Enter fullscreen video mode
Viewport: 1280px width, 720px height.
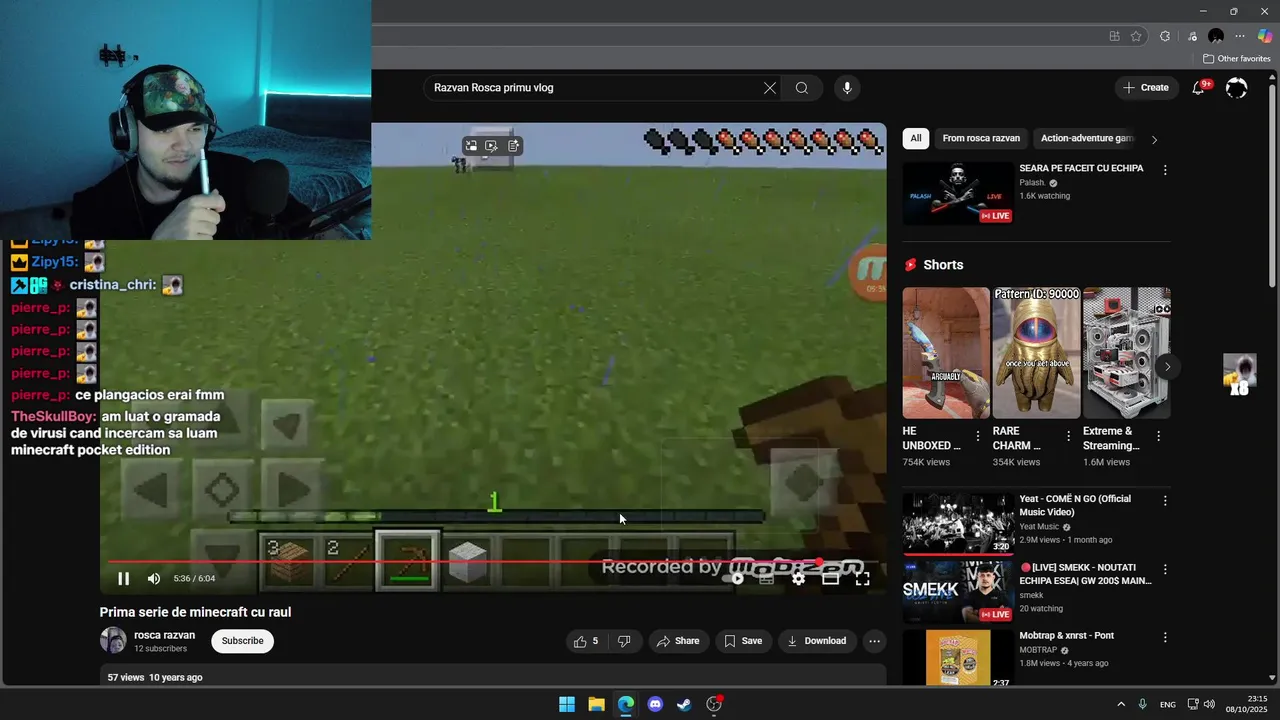click(862, 578)
